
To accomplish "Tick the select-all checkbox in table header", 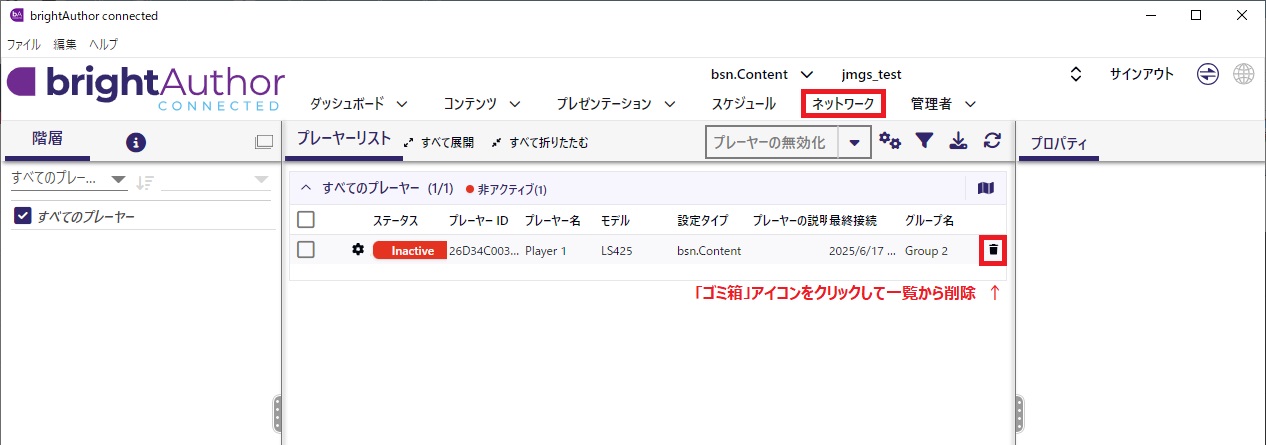I will click(x=306, y=219).
